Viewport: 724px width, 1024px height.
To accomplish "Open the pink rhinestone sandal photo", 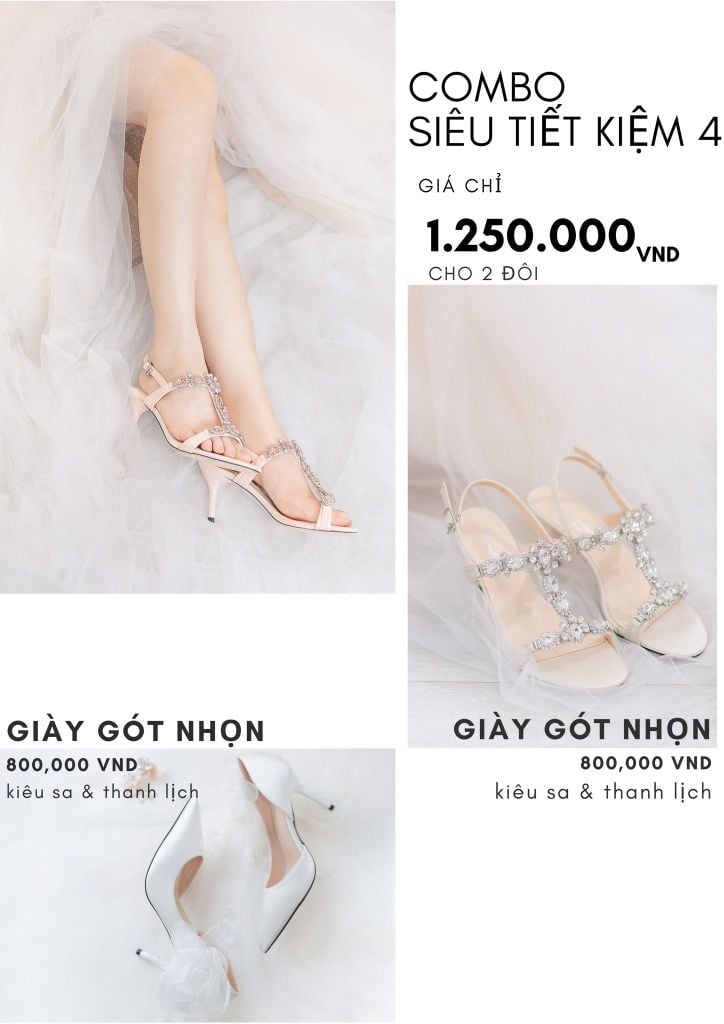I will pyautogui.click(x=197, y=297).
